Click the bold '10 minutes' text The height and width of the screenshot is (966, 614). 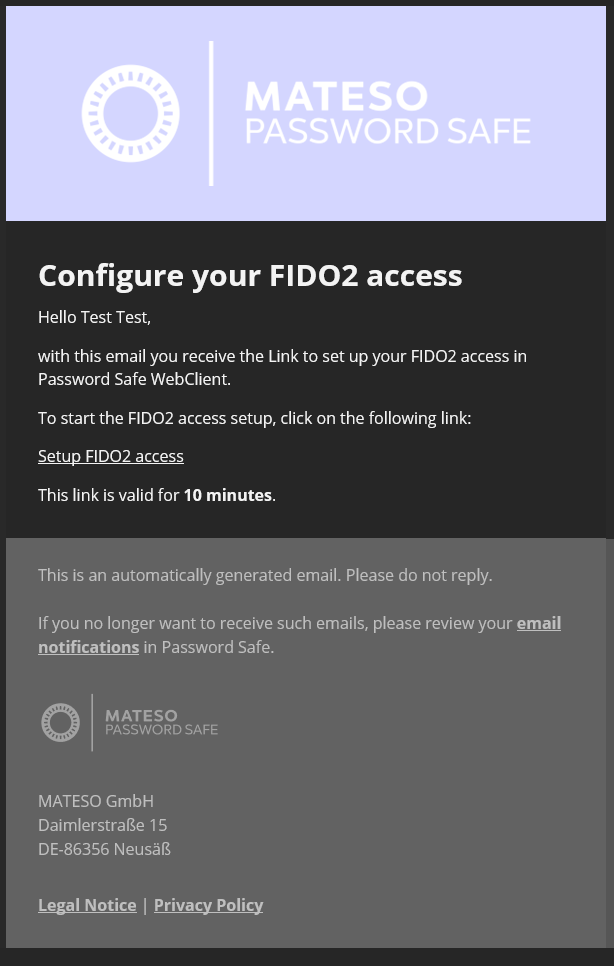(x=227, y=495)
